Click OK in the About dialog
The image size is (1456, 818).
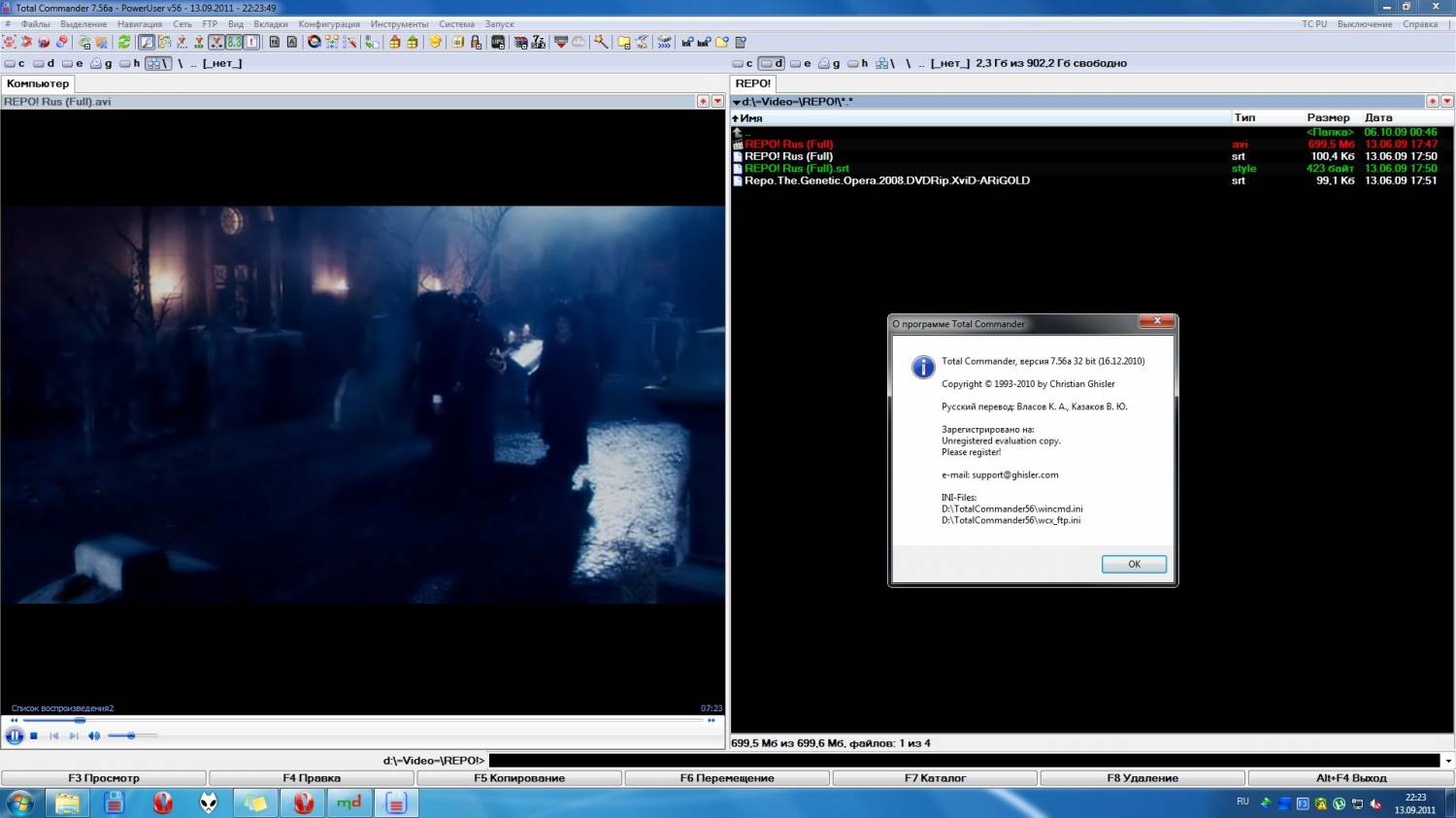click(1134, 564)
